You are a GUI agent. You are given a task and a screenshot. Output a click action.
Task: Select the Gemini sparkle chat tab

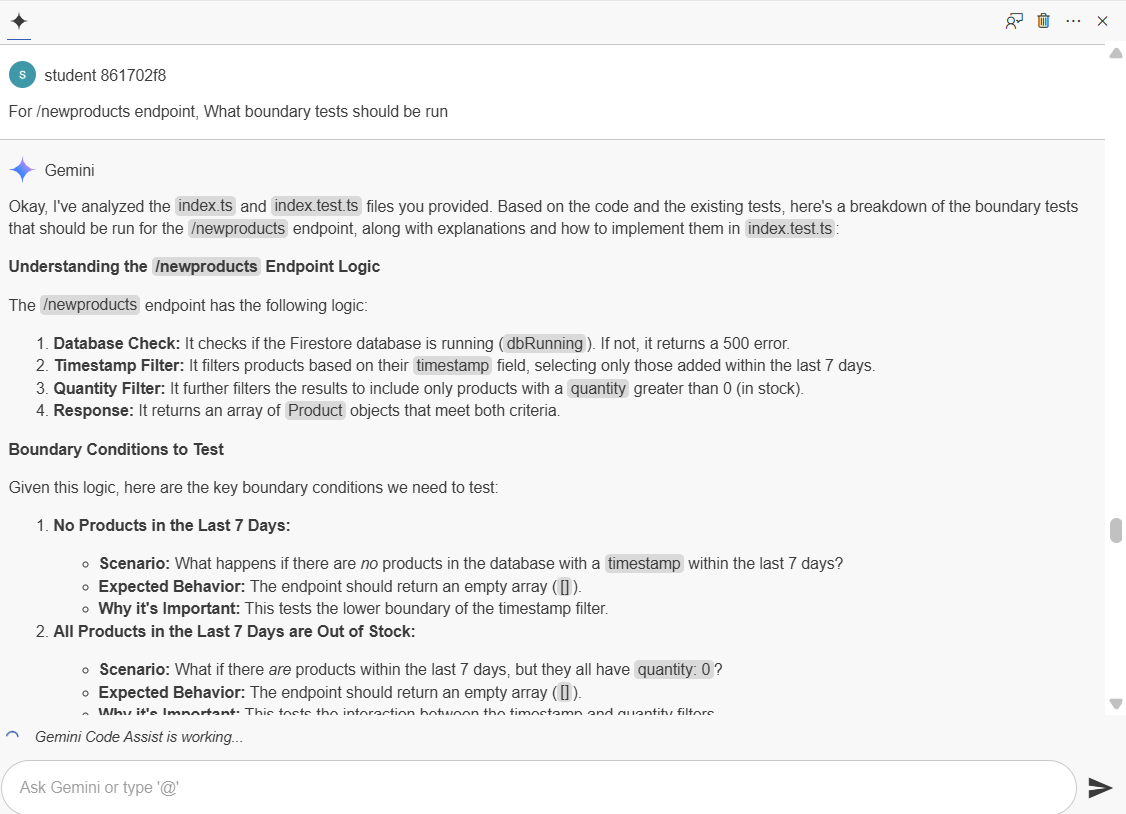(x=19, y=21)
